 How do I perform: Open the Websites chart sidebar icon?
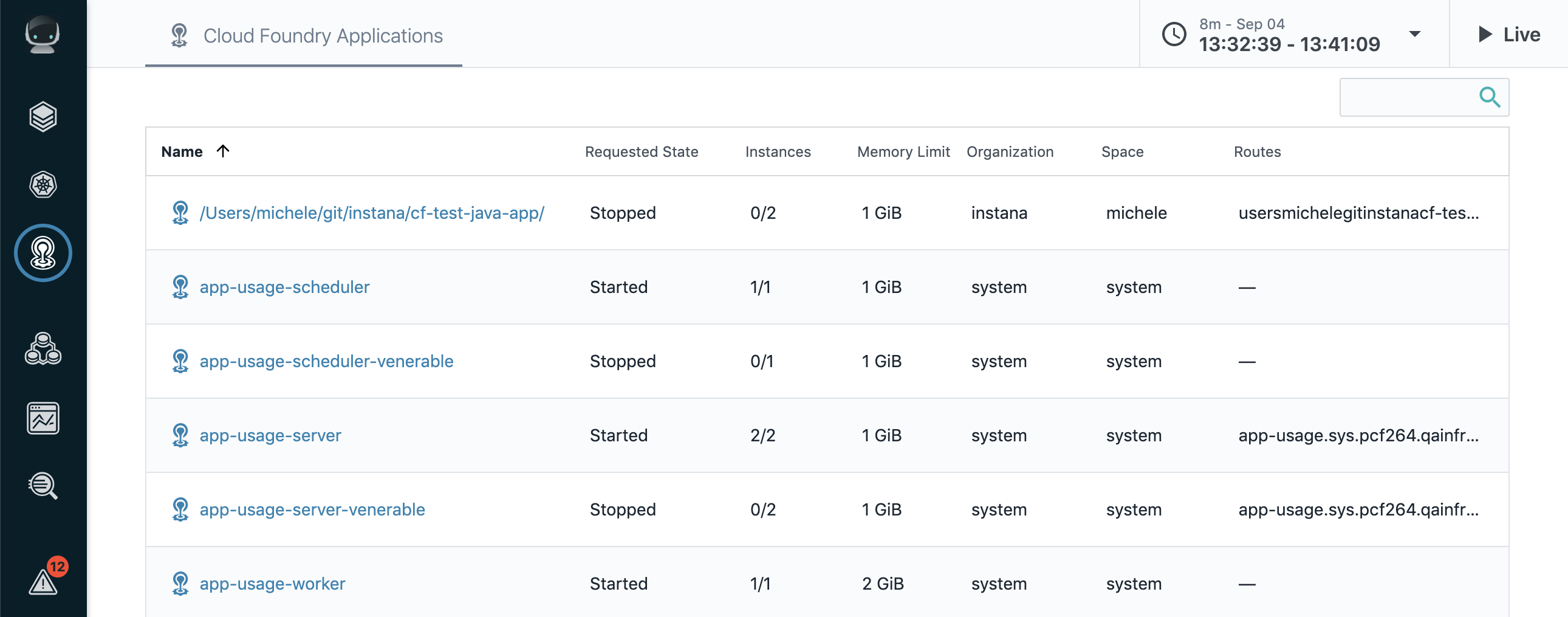click(x=43, y=418)
